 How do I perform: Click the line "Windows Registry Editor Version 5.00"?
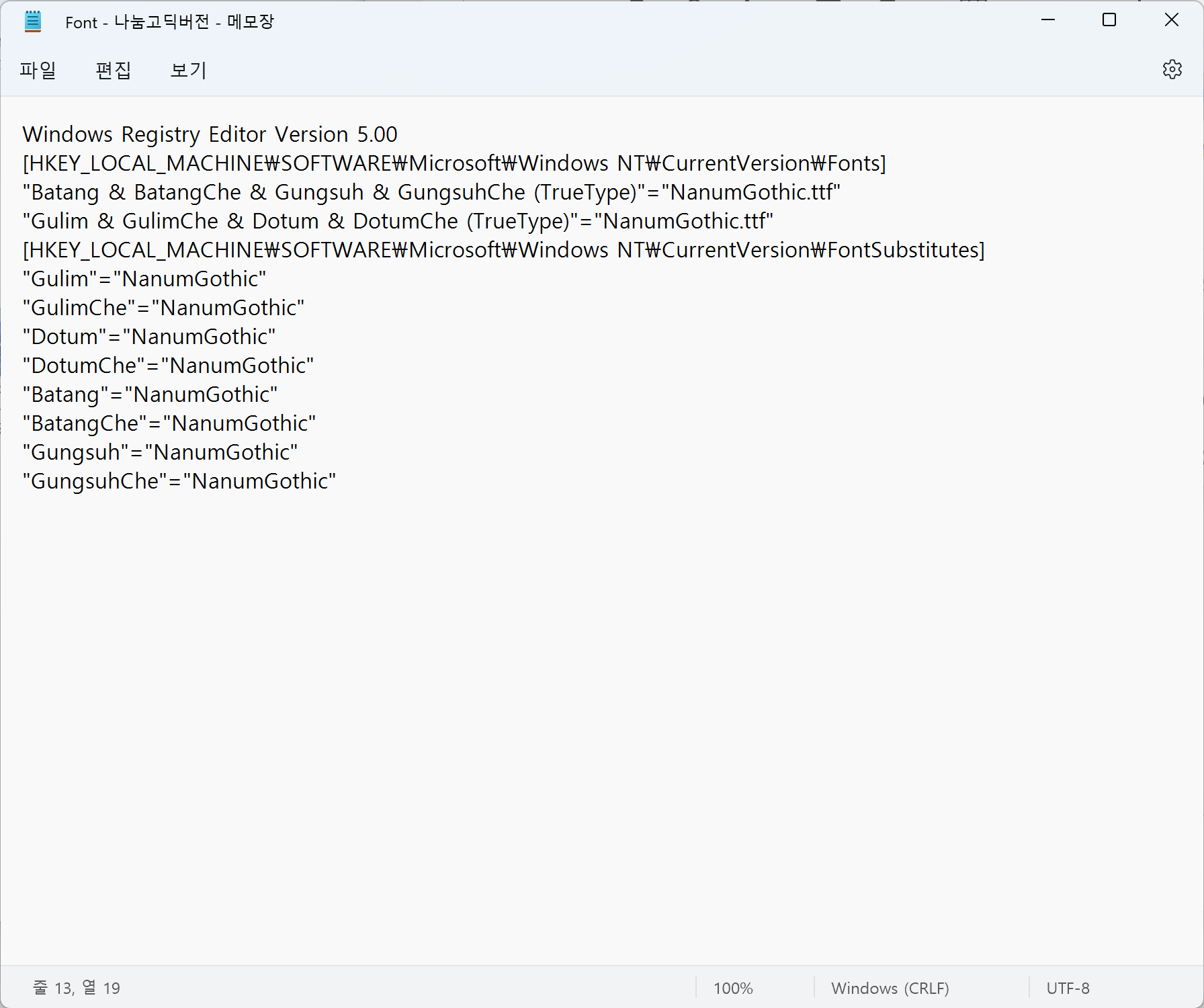pos(210,134)
